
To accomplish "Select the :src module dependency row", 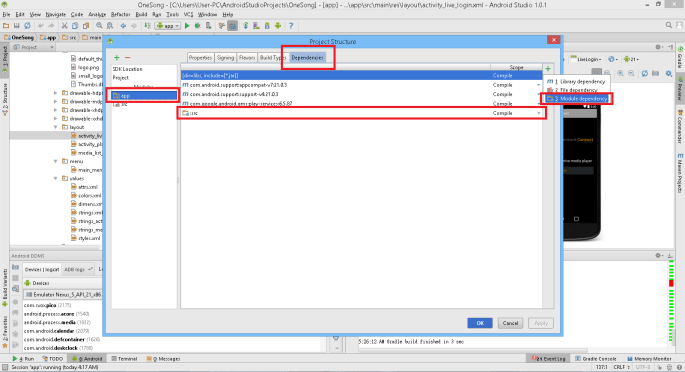I will [361, 113].
